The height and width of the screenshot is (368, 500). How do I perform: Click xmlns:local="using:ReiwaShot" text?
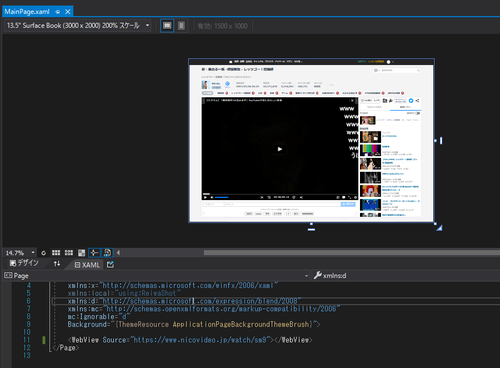(x=124, y=293)
